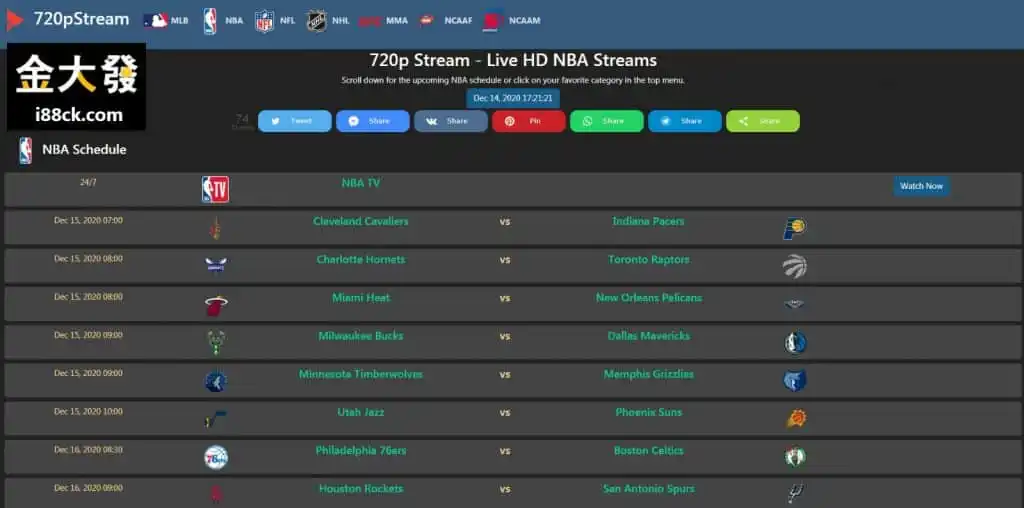This screenshot has width=1024, height=508.
Task: Open the Milwaukee Bucks link
Action: (361, 336)
